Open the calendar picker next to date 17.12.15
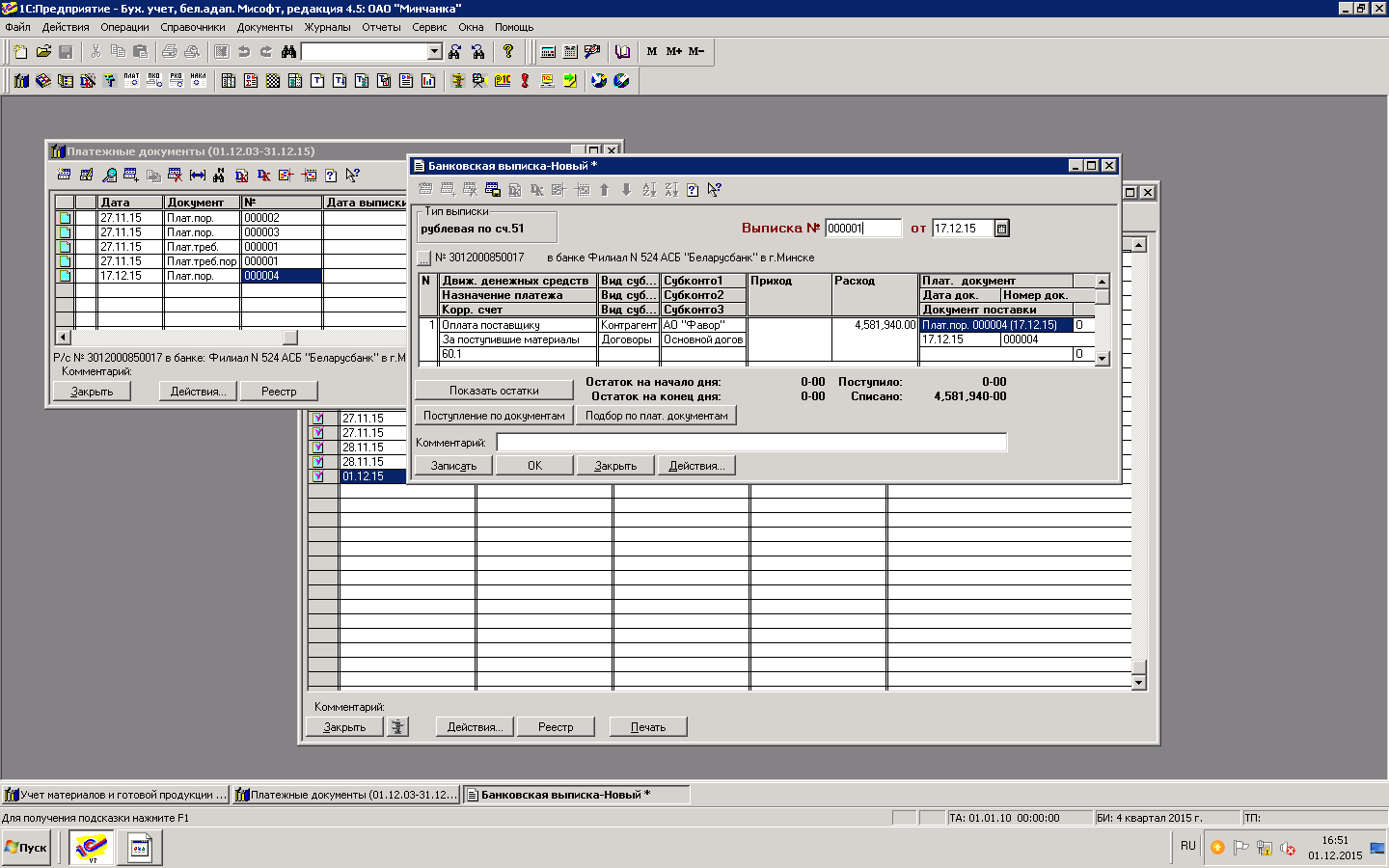 tap(1001, 229)
